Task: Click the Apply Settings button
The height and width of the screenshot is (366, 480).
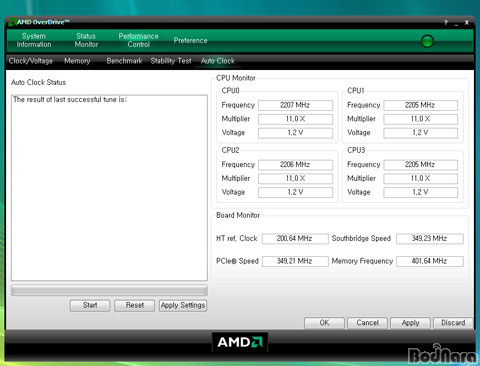Action: (x=183, y=305)
